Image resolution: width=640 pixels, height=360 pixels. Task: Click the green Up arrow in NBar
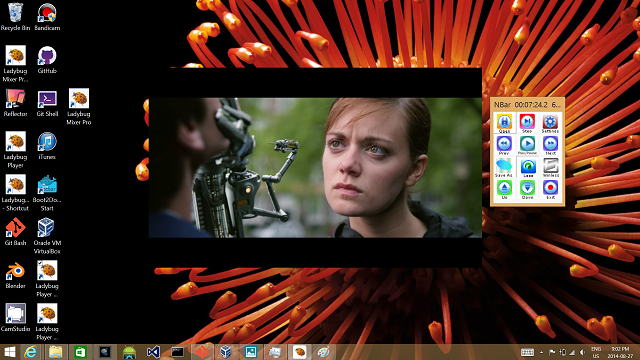pyautogui.click(x=504, y=189)
